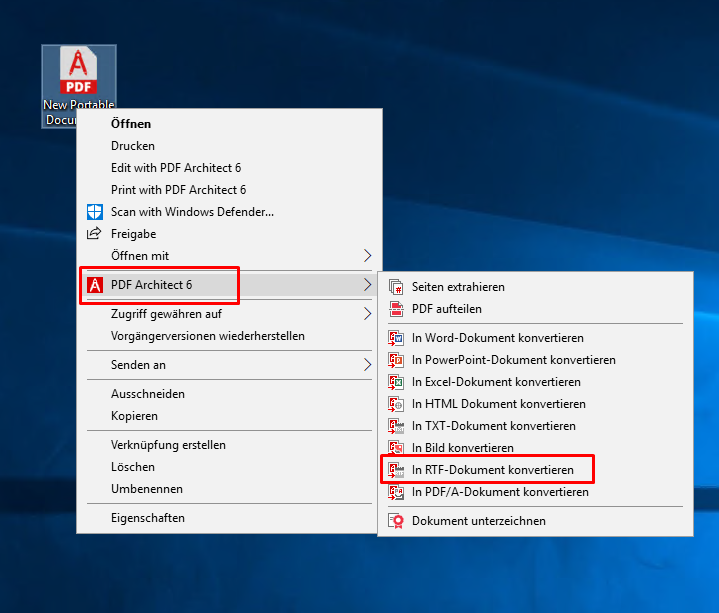719x613 pixels.
Task: Choose Öffnen from the context menu
Action: [x=229, y=124]
